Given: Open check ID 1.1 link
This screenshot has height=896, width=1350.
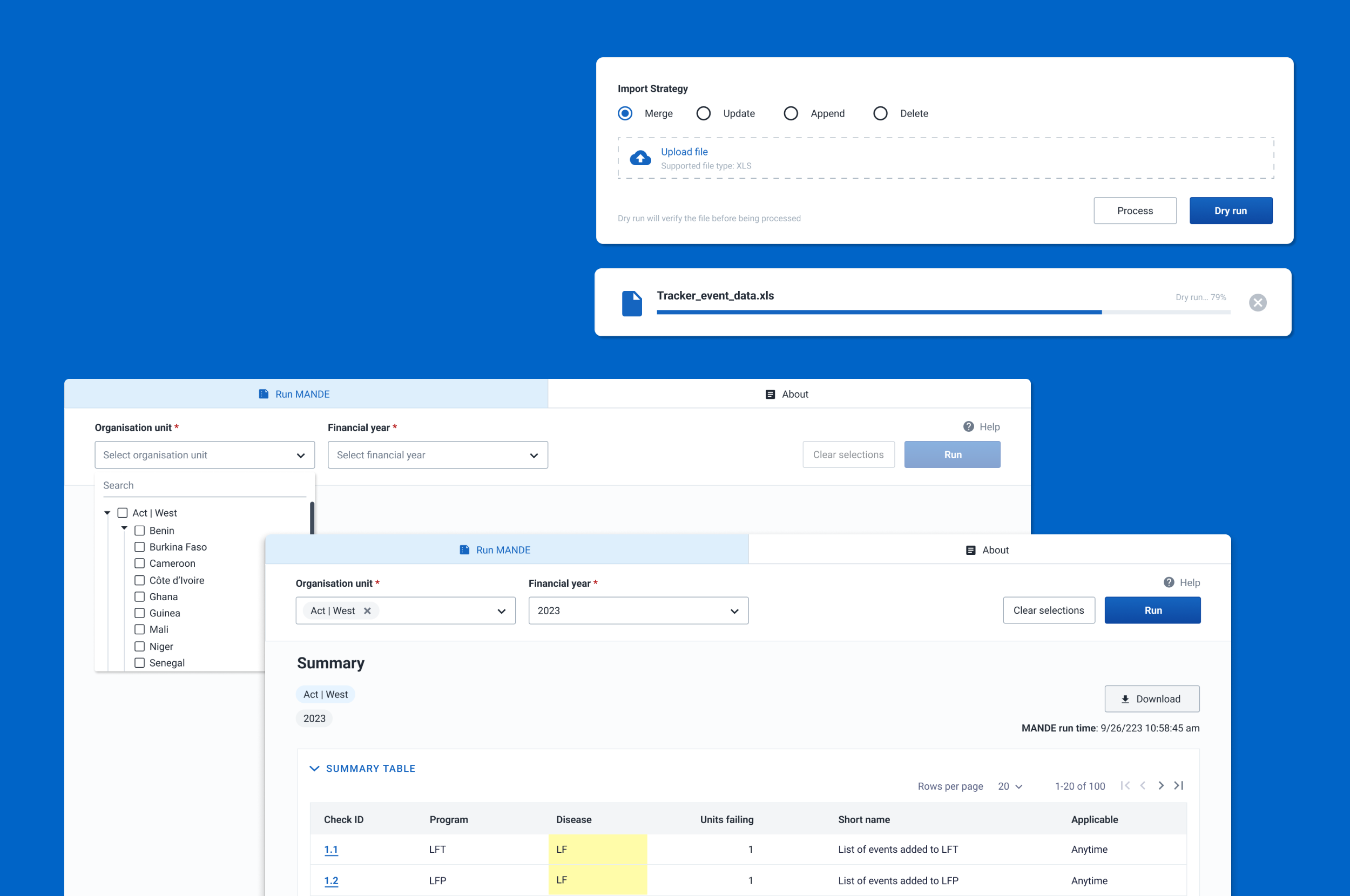Looking at the screenshot, I should (x=331, y=849).
